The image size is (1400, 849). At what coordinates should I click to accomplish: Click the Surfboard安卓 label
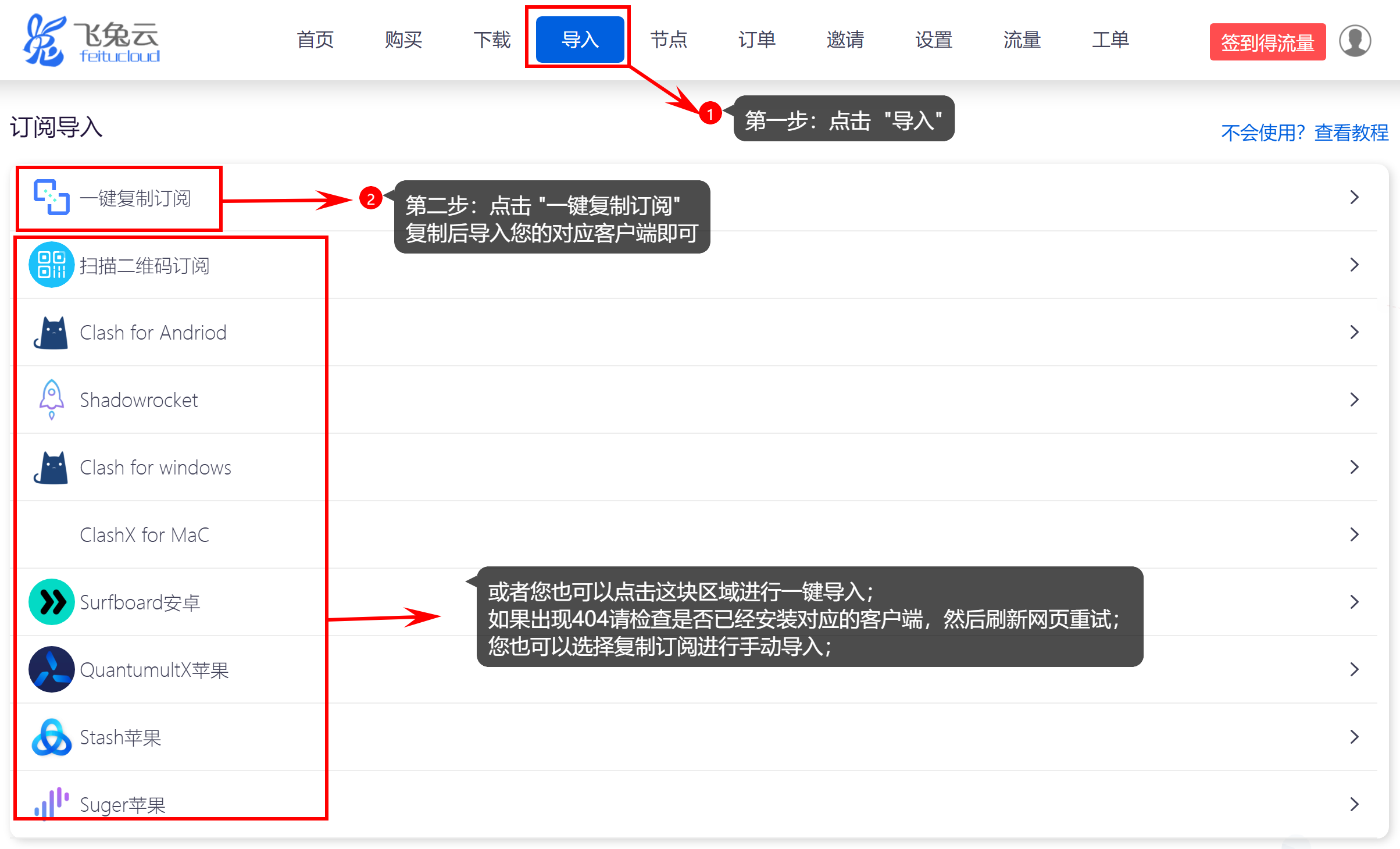140,602
